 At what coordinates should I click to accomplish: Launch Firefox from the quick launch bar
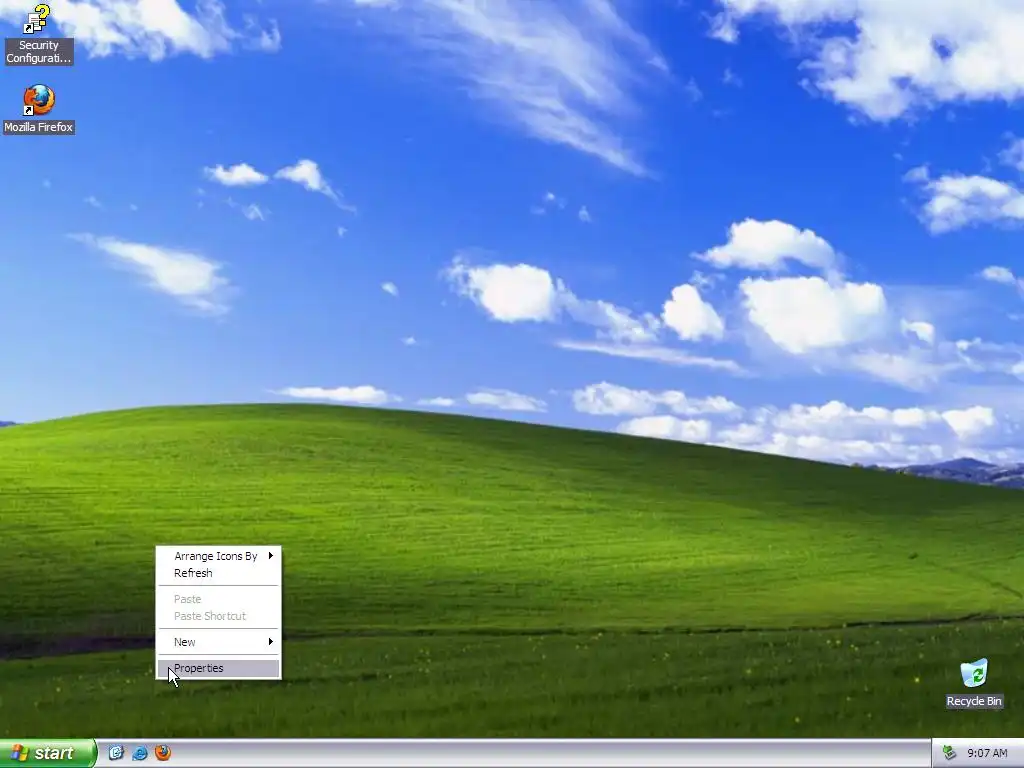[x=163, y=753]
